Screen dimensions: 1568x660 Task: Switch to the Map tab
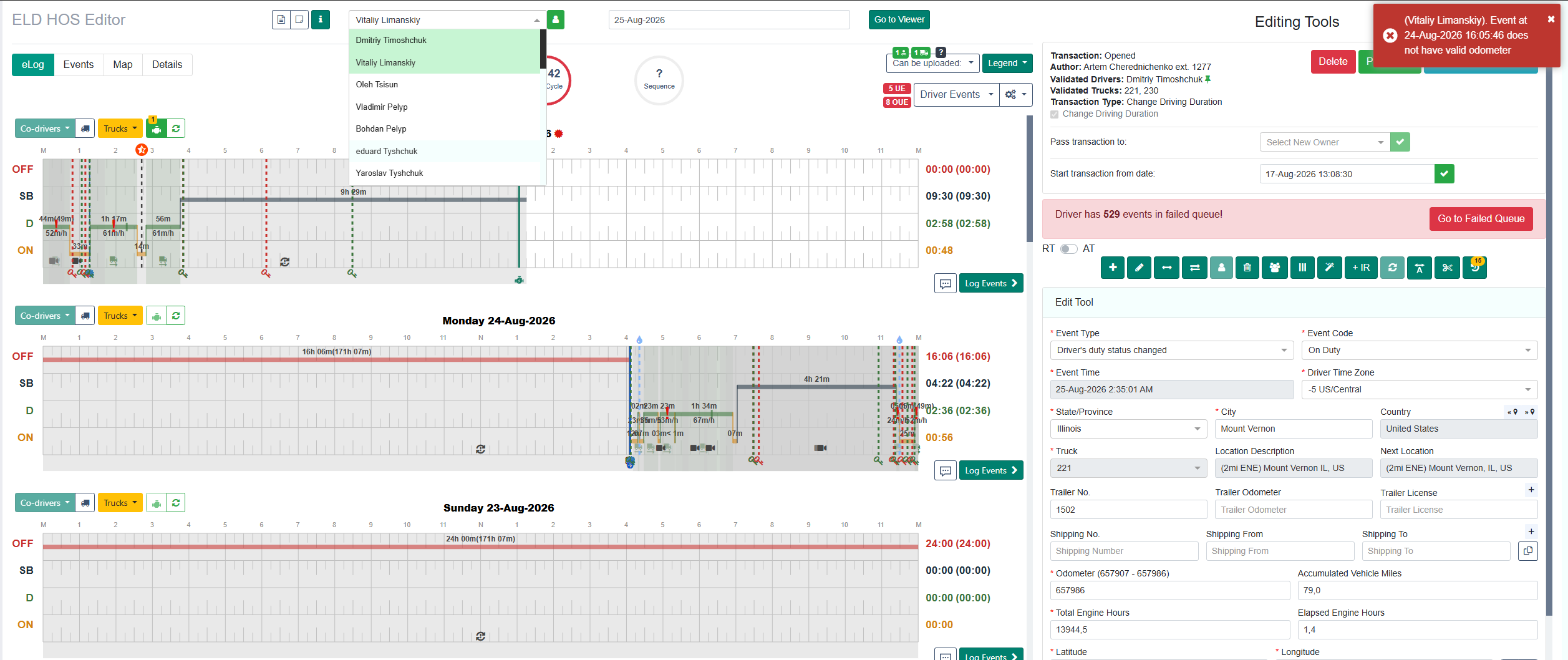point(123,65)
